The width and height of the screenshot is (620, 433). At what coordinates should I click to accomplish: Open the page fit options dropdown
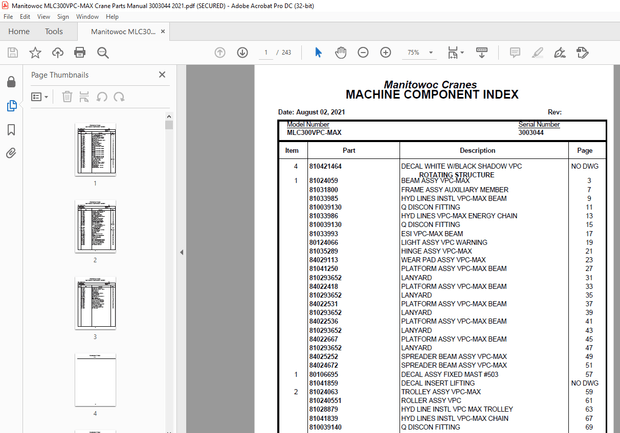[456, 52]
